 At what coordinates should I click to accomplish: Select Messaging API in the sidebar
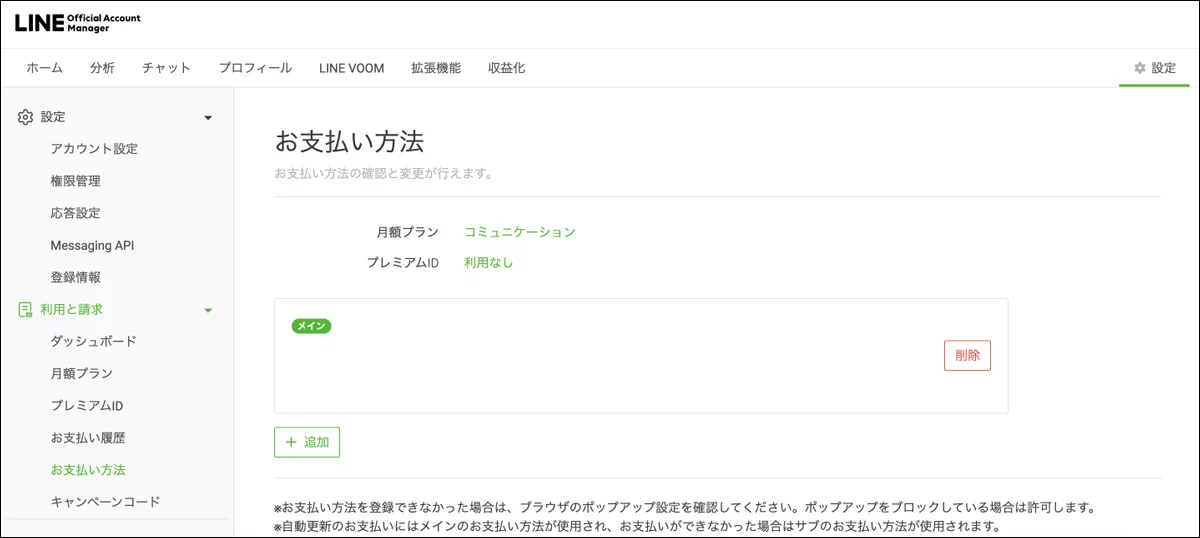92,245
